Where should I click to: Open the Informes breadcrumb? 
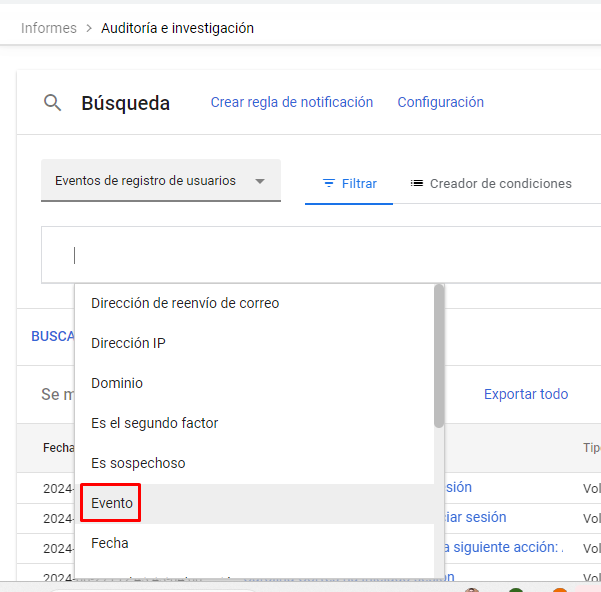[x=49, y=28]
